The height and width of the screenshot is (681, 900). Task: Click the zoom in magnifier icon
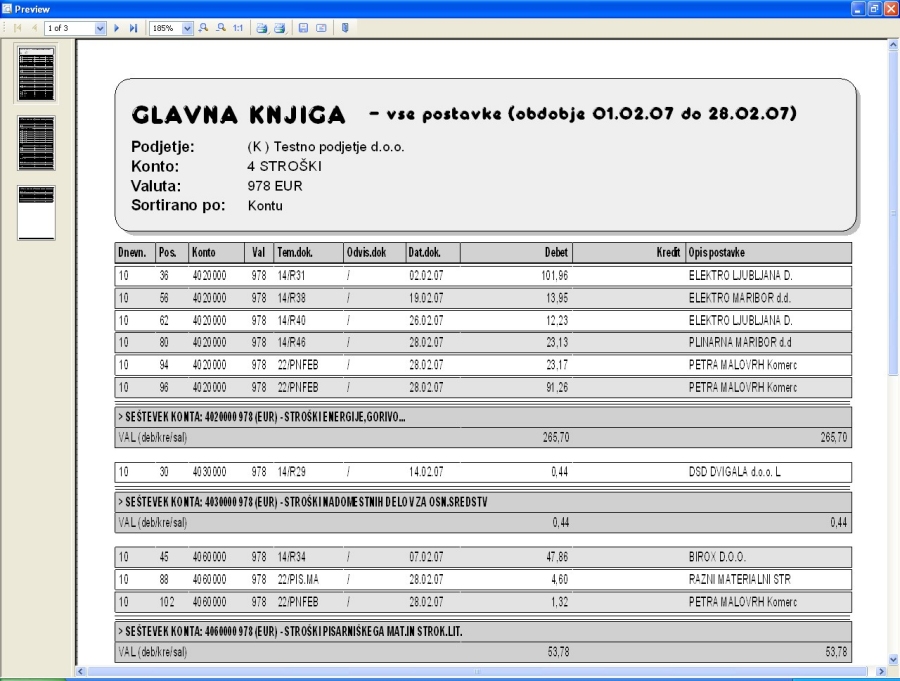204,28
